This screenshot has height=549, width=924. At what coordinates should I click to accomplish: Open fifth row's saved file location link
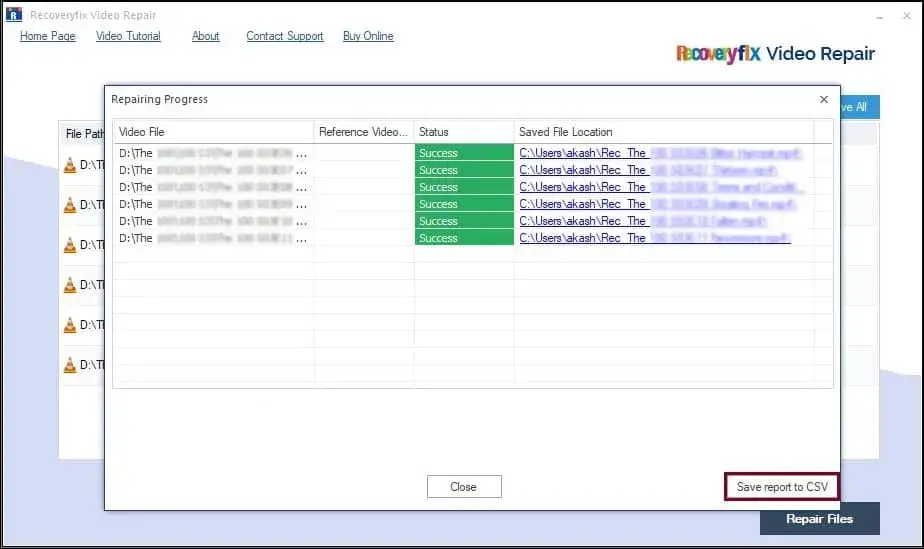[x=642, y=221]
